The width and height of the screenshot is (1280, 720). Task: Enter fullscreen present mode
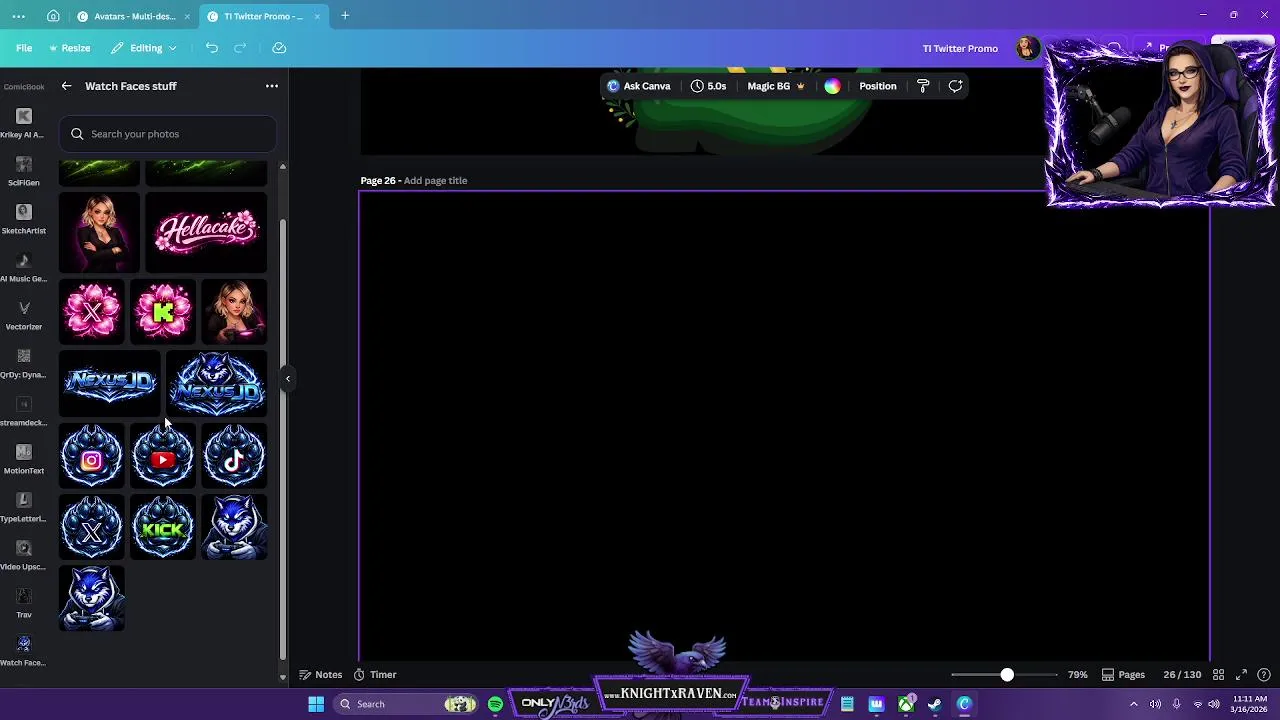(x=1241, y=675)
